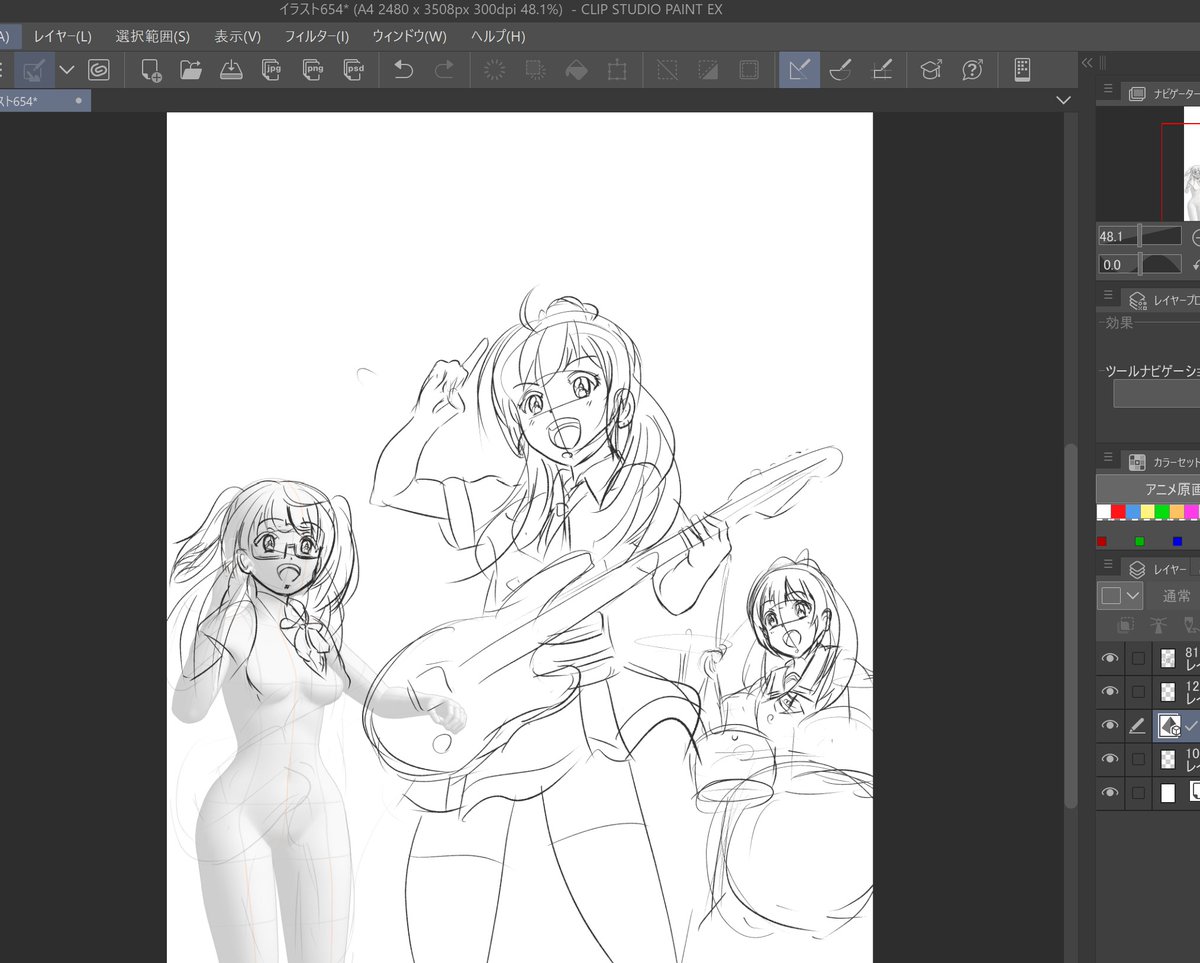The width and height of the screenshot is (1200, 963).
Task: Open the Layer Property palette menu
Action: click(x=1108, y=296)
